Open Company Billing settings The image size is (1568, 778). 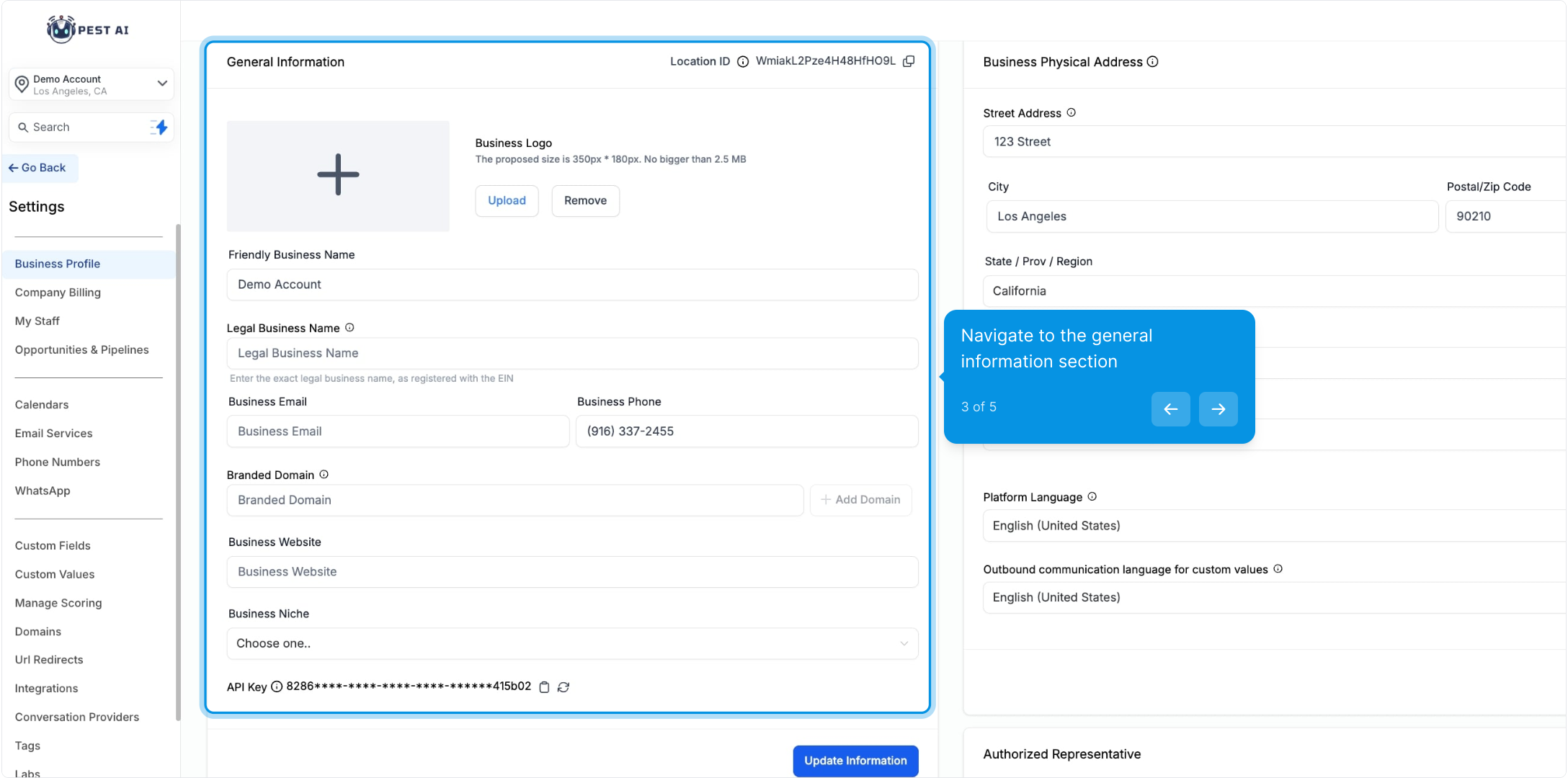[58, 292]
